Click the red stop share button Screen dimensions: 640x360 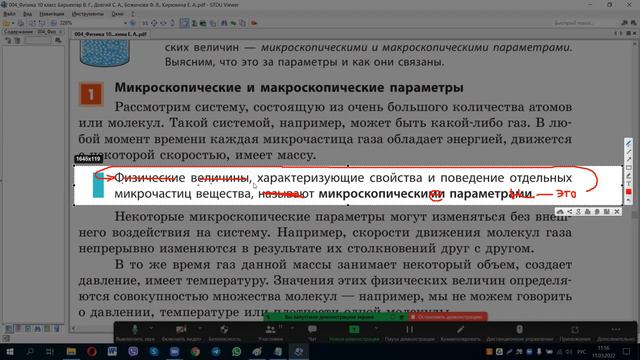pyautogui.click(x=448, y=317)
